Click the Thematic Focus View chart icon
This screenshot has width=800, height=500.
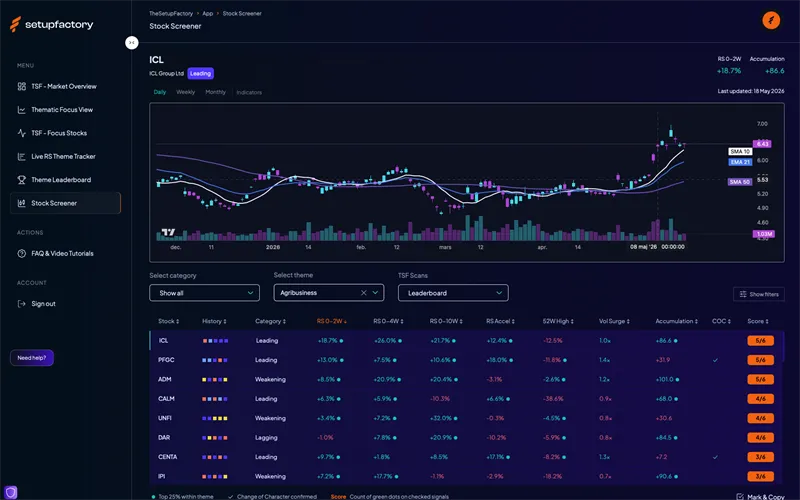(21, 110)
